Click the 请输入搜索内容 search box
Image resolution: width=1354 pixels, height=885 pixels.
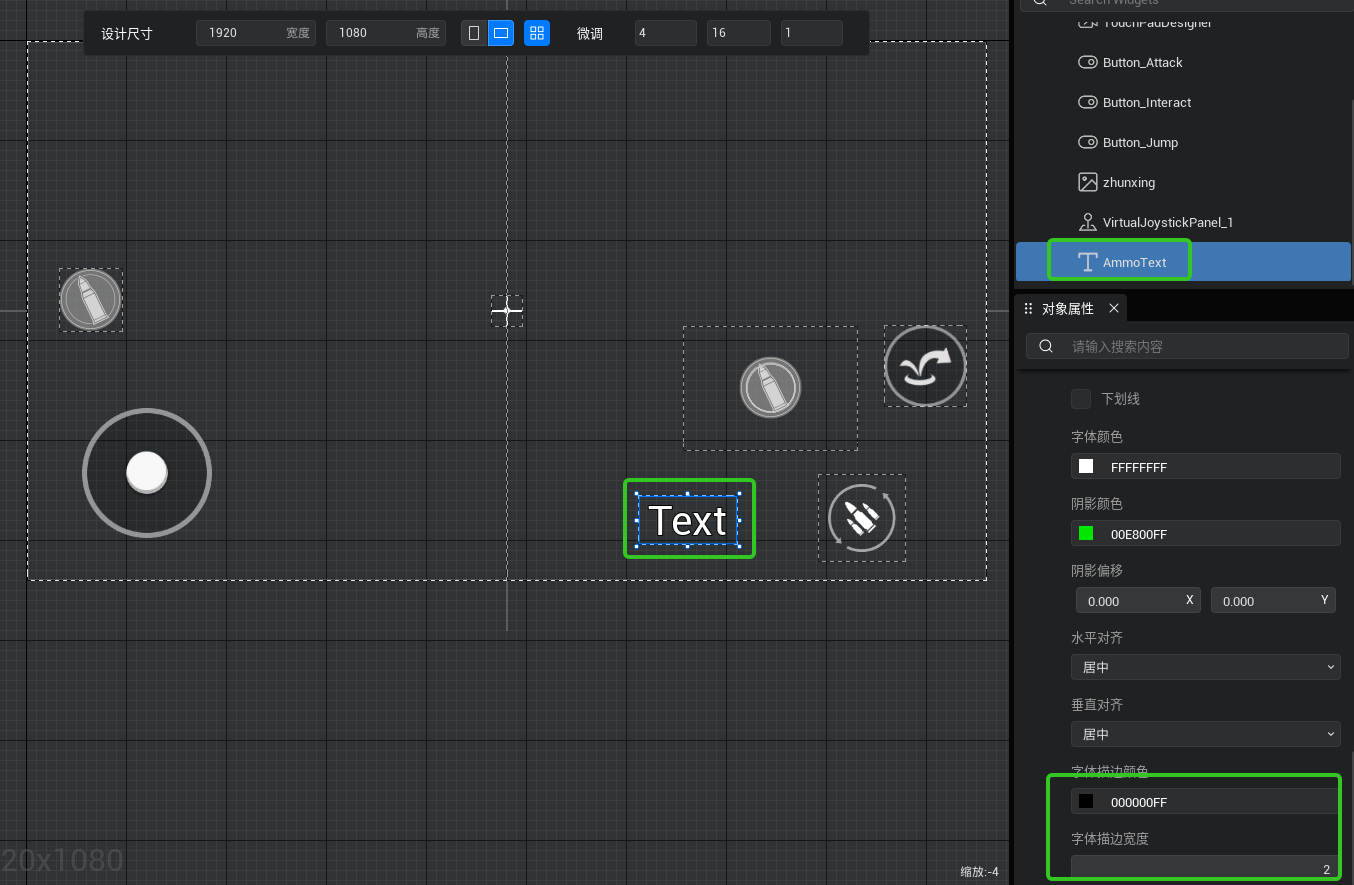click(1187, 346)
